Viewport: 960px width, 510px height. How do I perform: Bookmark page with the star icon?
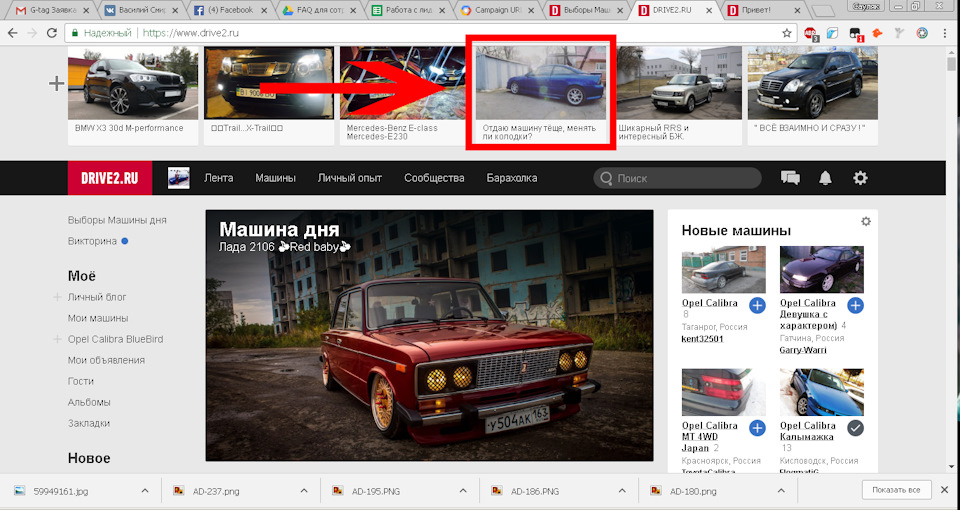point(787,33)
